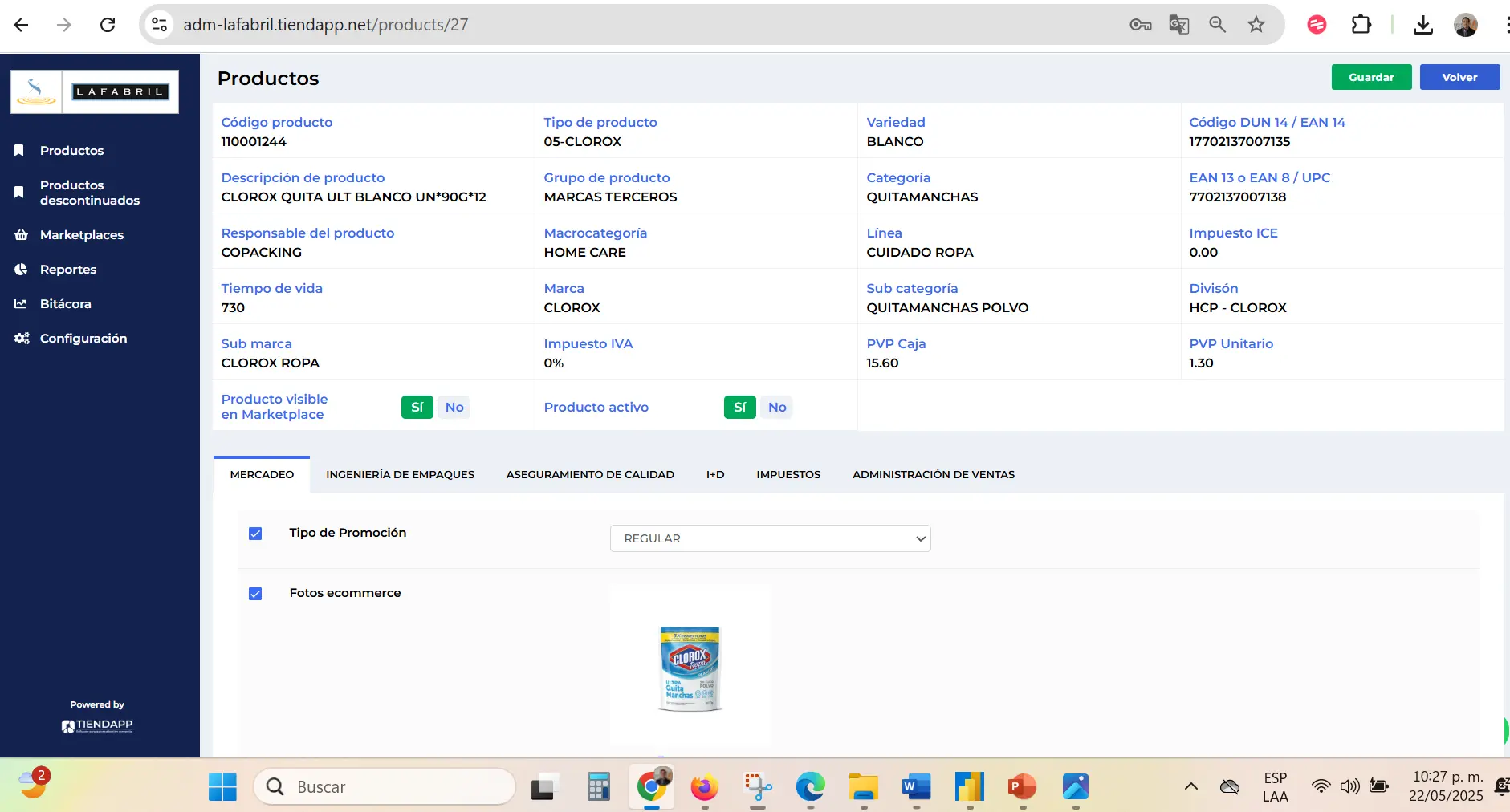Open the saved passwords key icon
1510x812 pixels.
click(1140, 25)
